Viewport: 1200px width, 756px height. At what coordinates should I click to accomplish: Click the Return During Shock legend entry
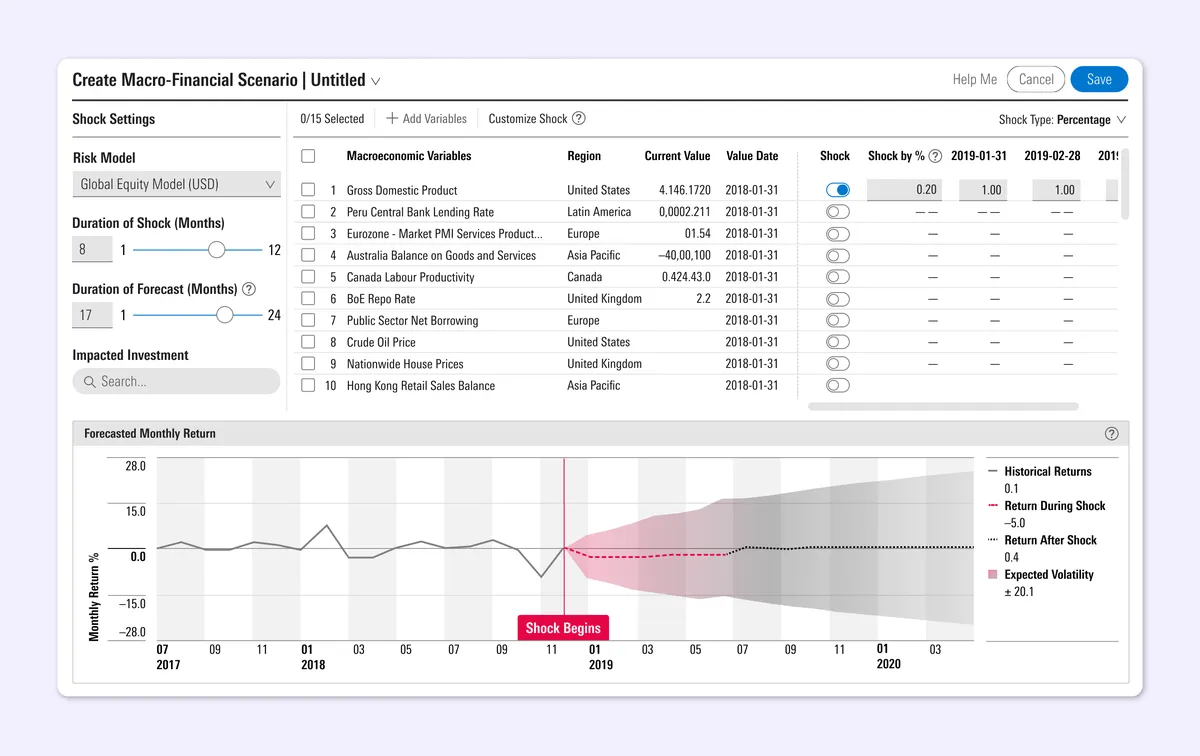[x=1055, y=506]
